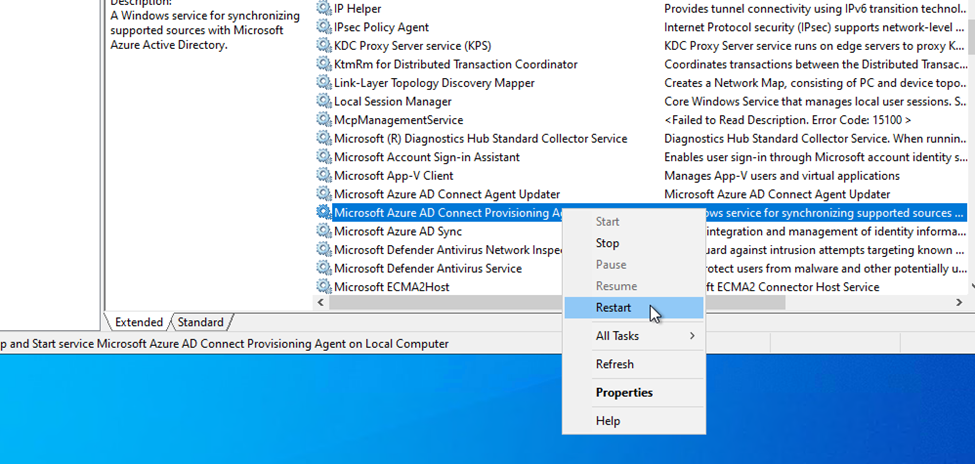Click the 'Creates a Network Map' description cell
Viewport: 975px width, 464px height.
(816, 83)
